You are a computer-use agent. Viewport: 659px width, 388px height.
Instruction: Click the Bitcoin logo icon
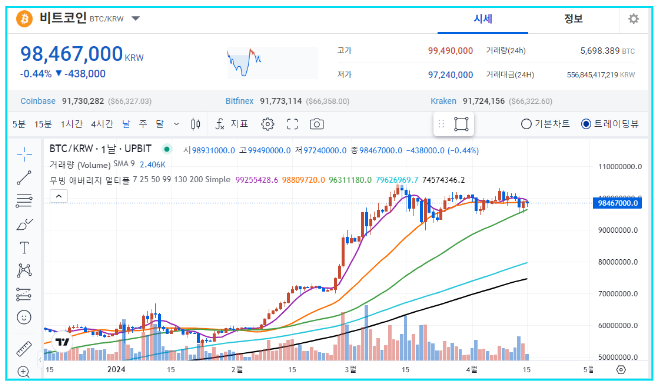coord(24,19)
